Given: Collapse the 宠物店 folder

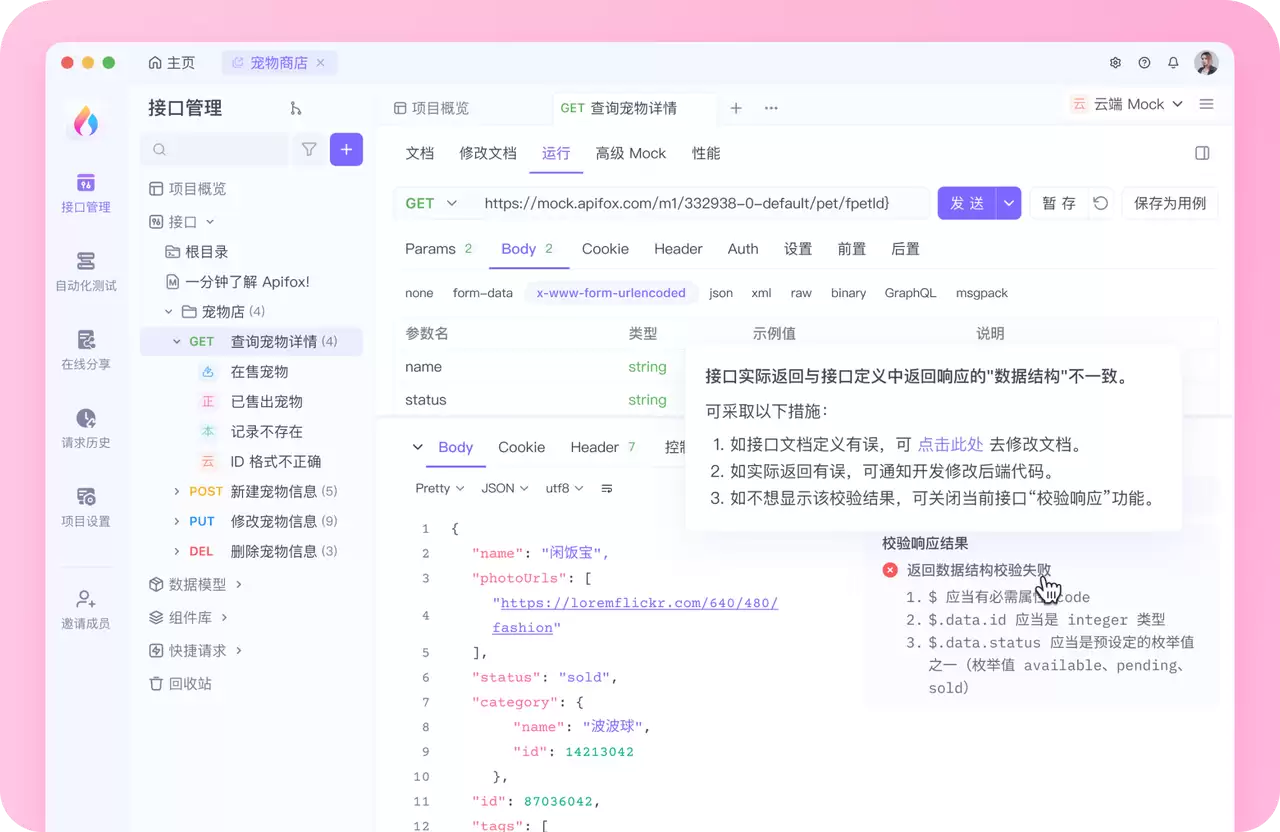Looking at the screenshot, I should pos(169,311).
